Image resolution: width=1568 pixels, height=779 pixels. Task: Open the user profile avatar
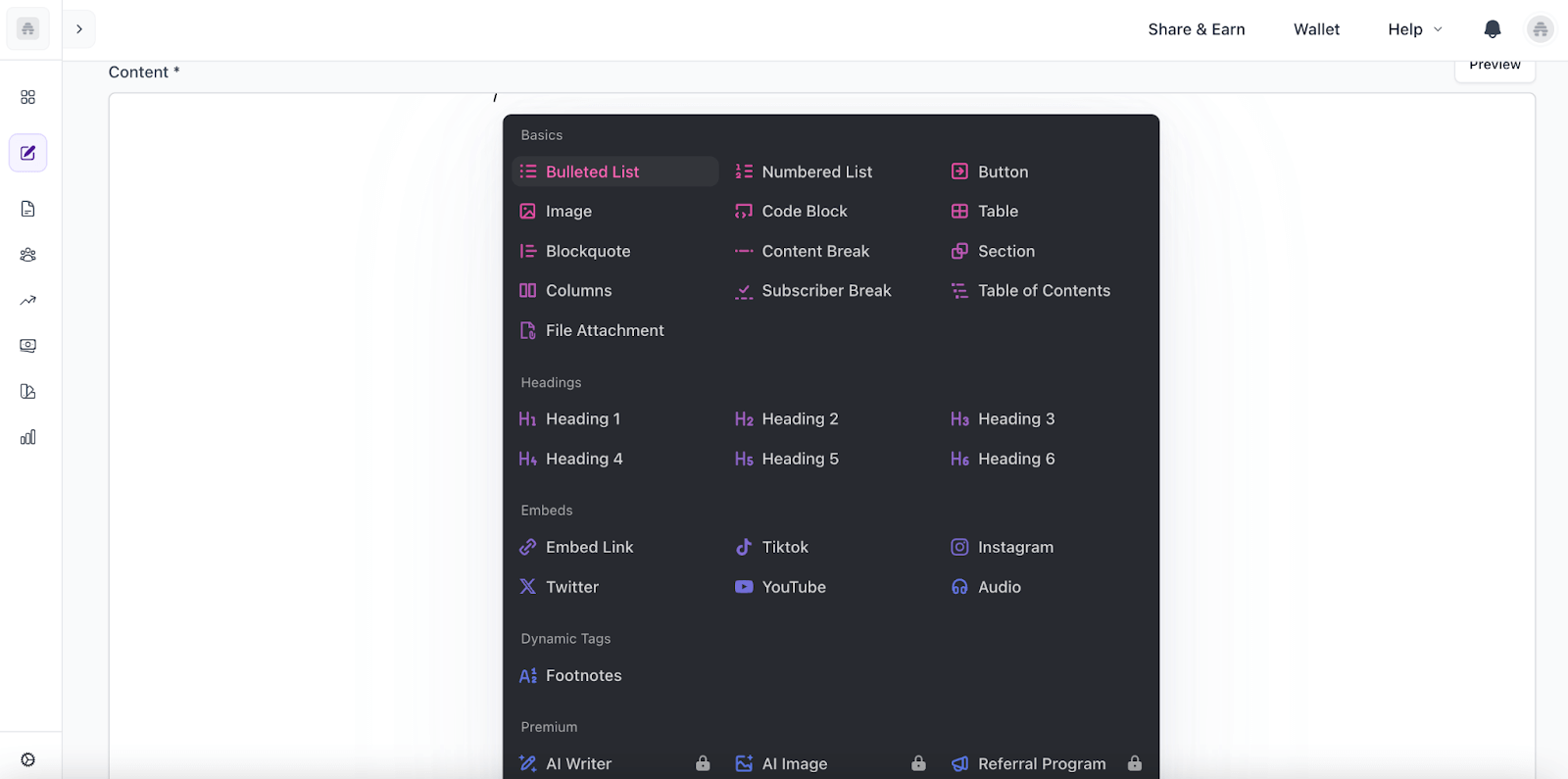click(x=1541, y=29)
